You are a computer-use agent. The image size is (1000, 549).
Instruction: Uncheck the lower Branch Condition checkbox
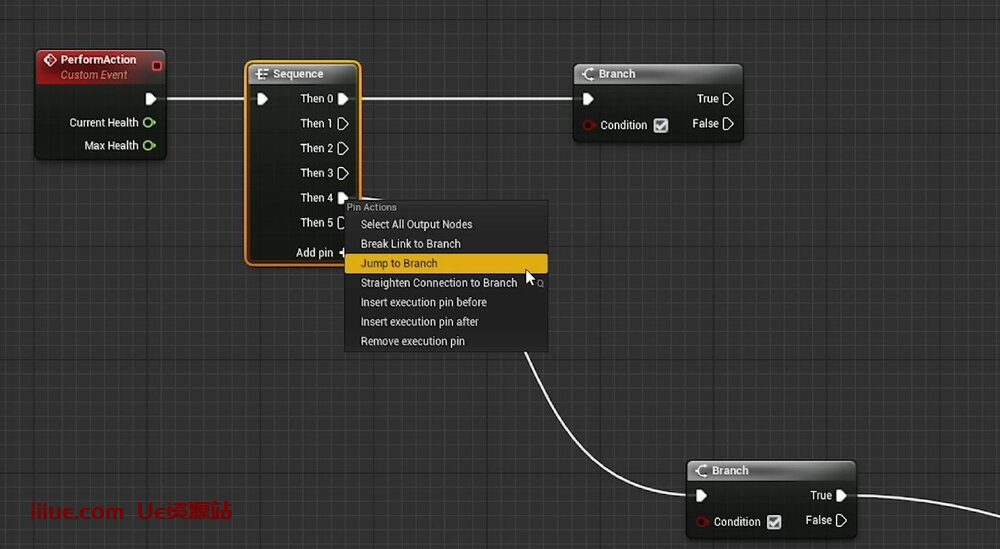coord(774,522)
